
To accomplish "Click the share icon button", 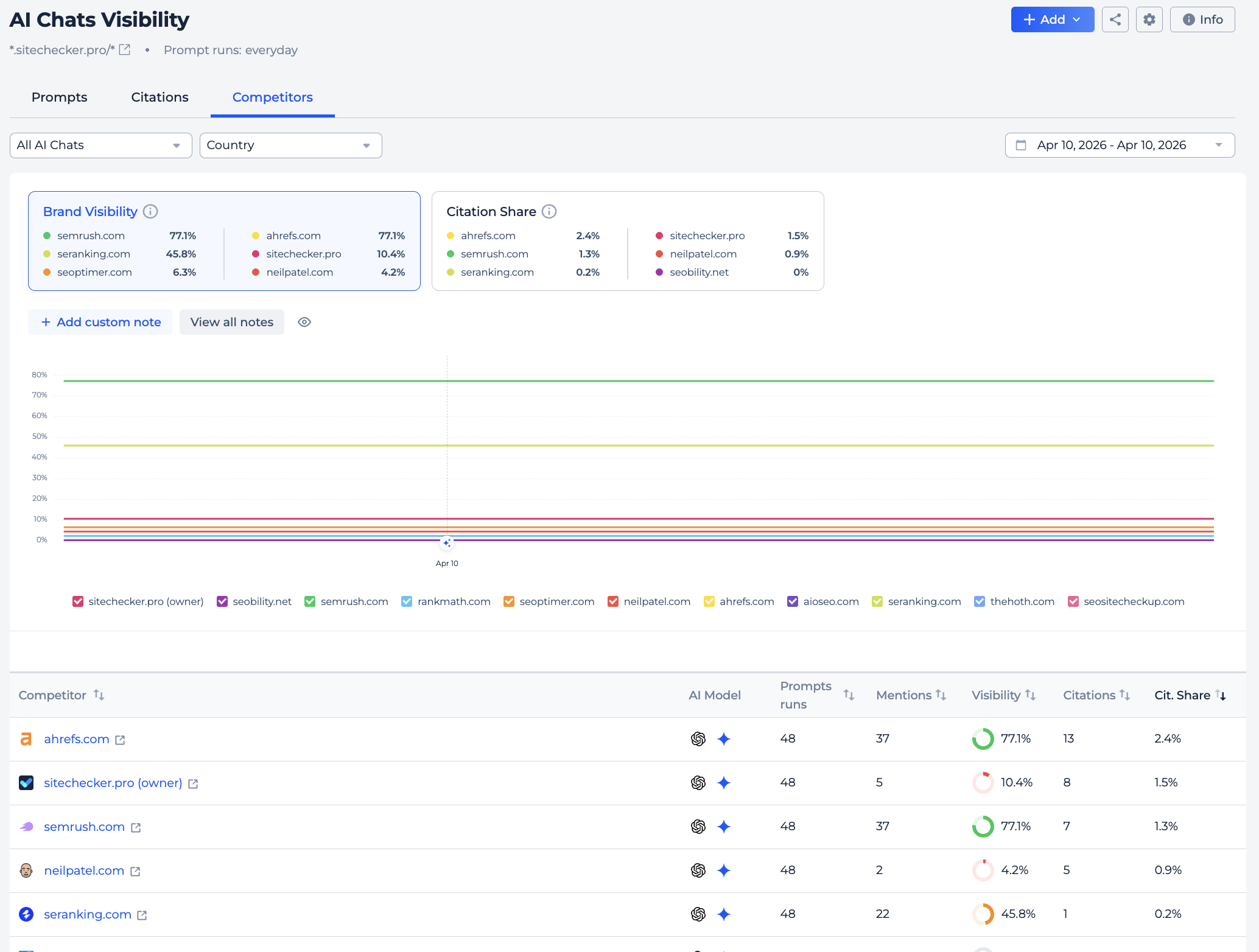I will pyautogui.click(x=1115, y=19).
